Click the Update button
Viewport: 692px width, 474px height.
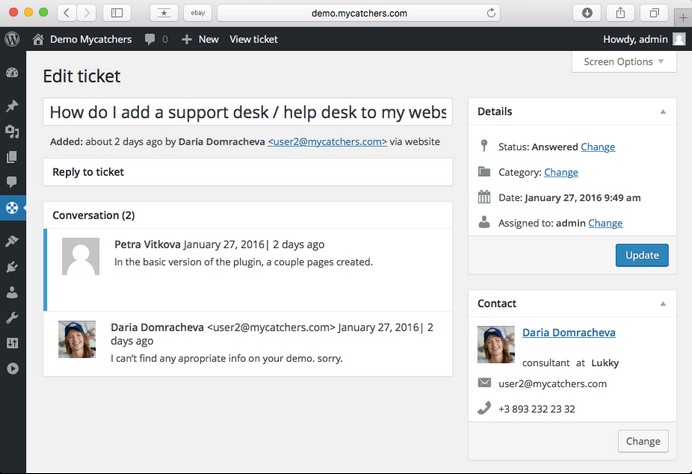click(642, 255)
